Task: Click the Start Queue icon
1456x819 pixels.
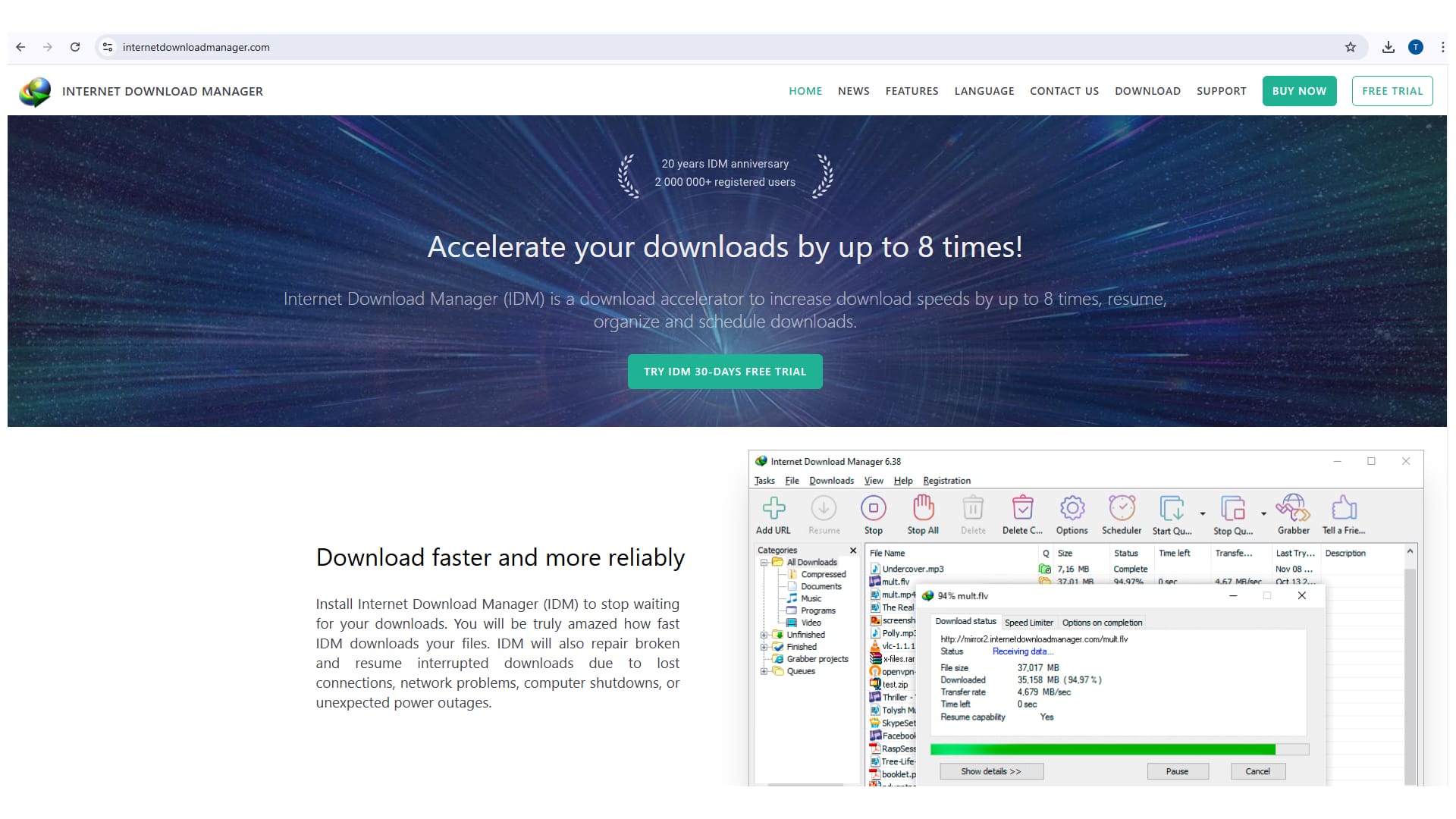Action: [x=1172, y=508]
